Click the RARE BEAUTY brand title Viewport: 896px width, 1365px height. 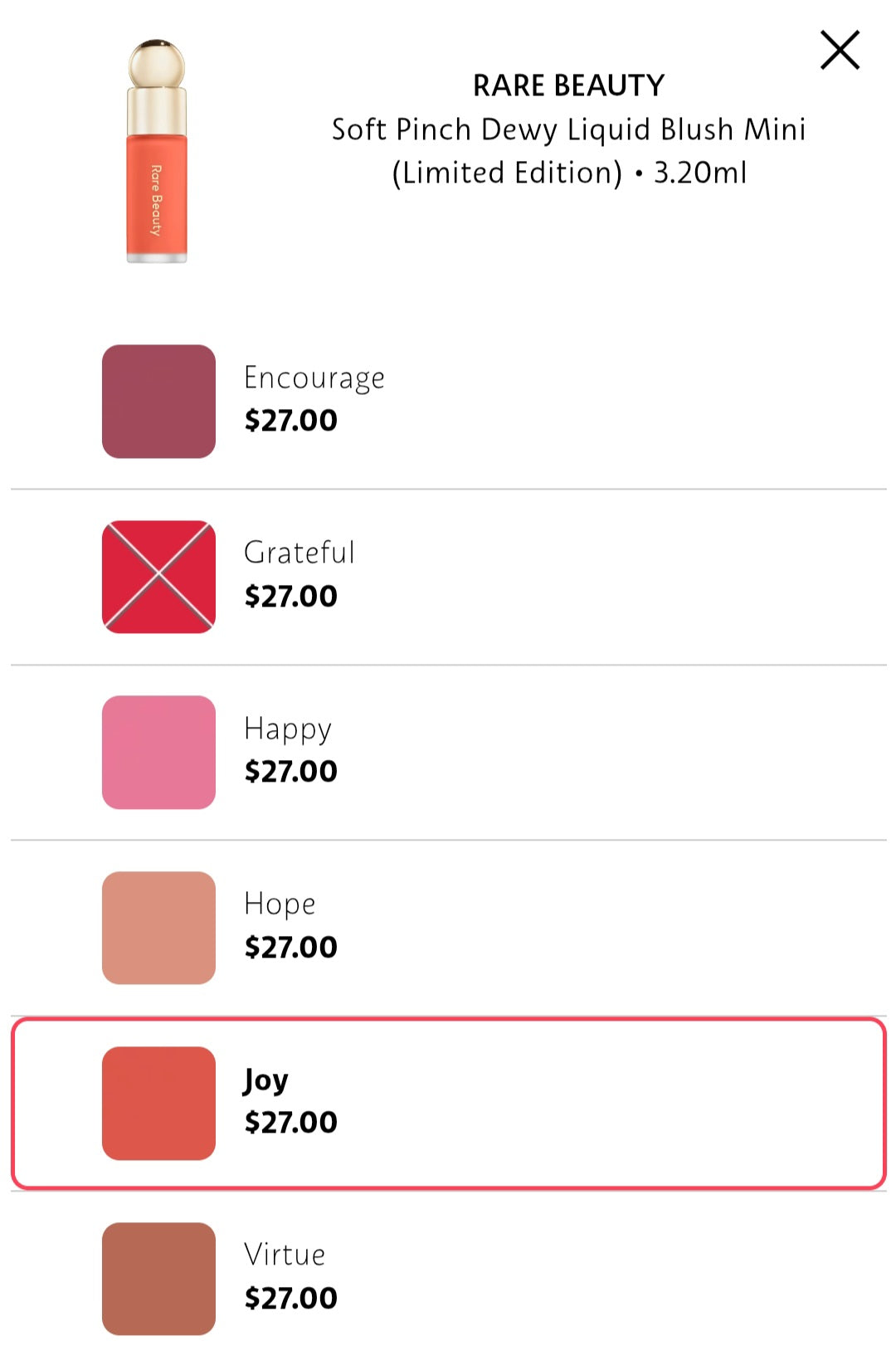click(568, 85)
